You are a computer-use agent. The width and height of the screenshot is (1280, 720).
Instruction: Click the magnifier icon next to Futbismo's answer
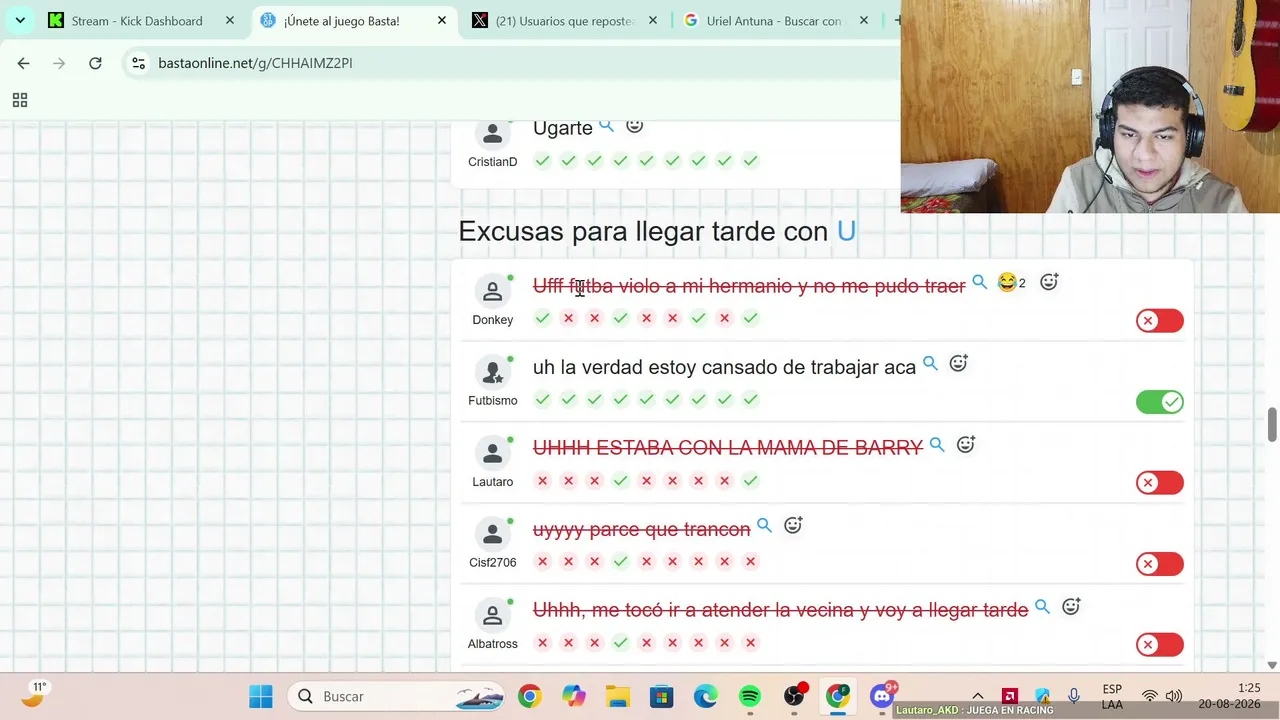930,364
